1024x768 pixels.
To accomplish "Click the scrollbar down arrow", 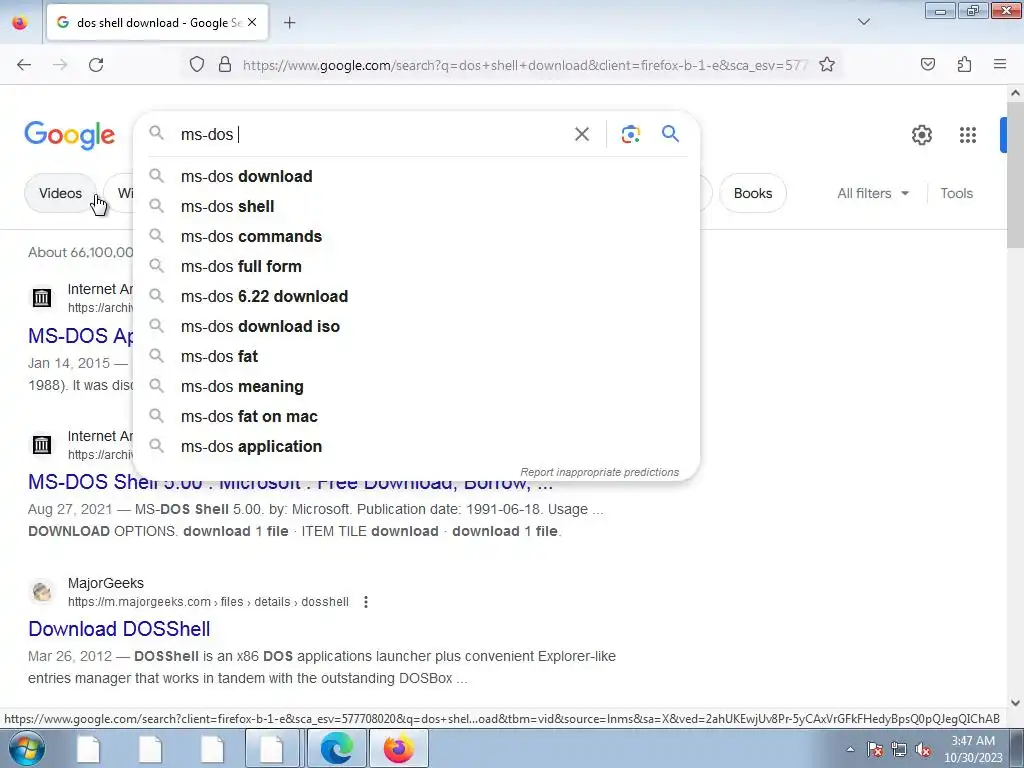I will pos(1015,703).
